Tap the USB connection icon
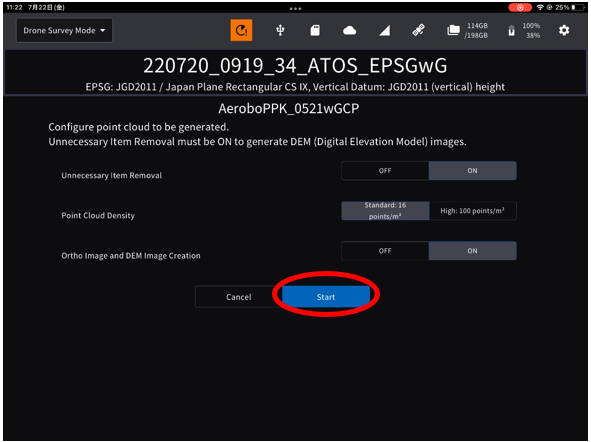 coord(280,30)
